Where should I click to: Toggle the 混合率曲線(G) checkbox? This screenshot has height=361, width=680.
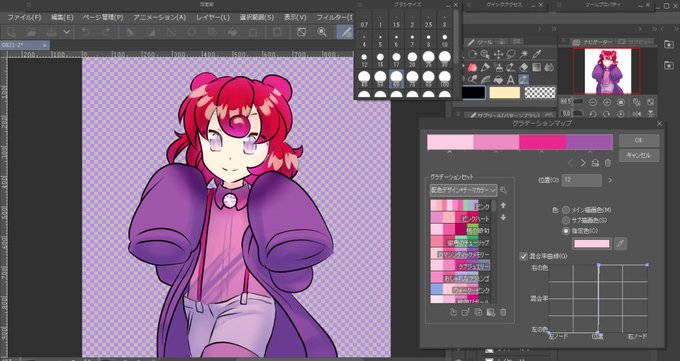[523, 256]
